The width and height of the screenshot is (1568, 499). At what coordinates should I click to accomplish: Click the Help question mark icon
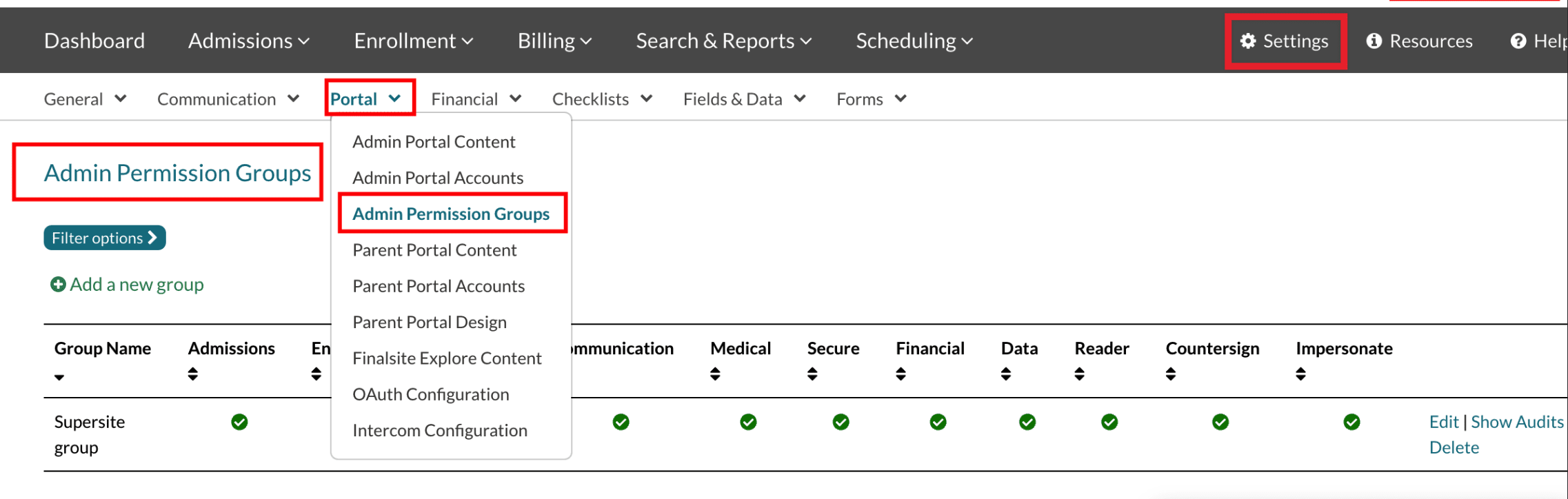[1518, 41]
